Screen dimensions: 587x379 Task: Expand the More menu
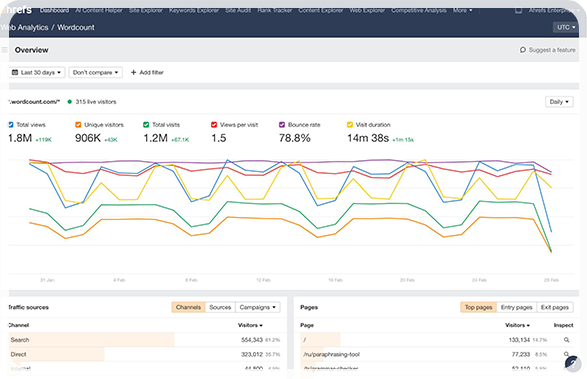(x=462, y=10)
